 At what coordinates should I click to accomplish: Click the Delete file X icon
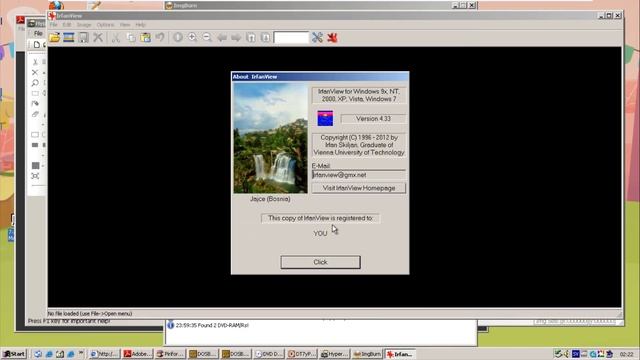coord(98,38)
